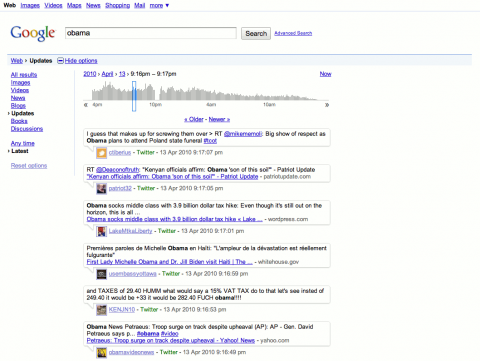The height and width of the screenshot is (361, 480).
Task: Open News in top navigation
Action: pos(93,5)
